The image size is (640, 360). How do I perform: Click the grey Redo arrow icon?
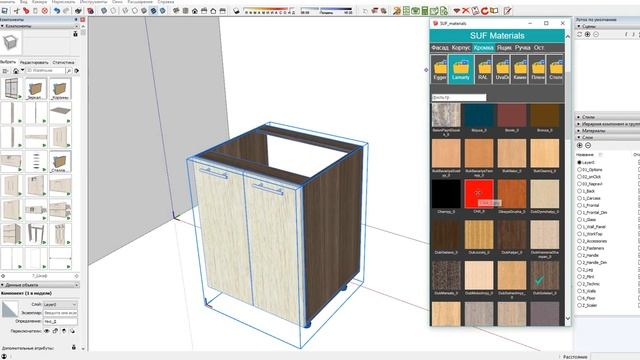tap(66, 11)
